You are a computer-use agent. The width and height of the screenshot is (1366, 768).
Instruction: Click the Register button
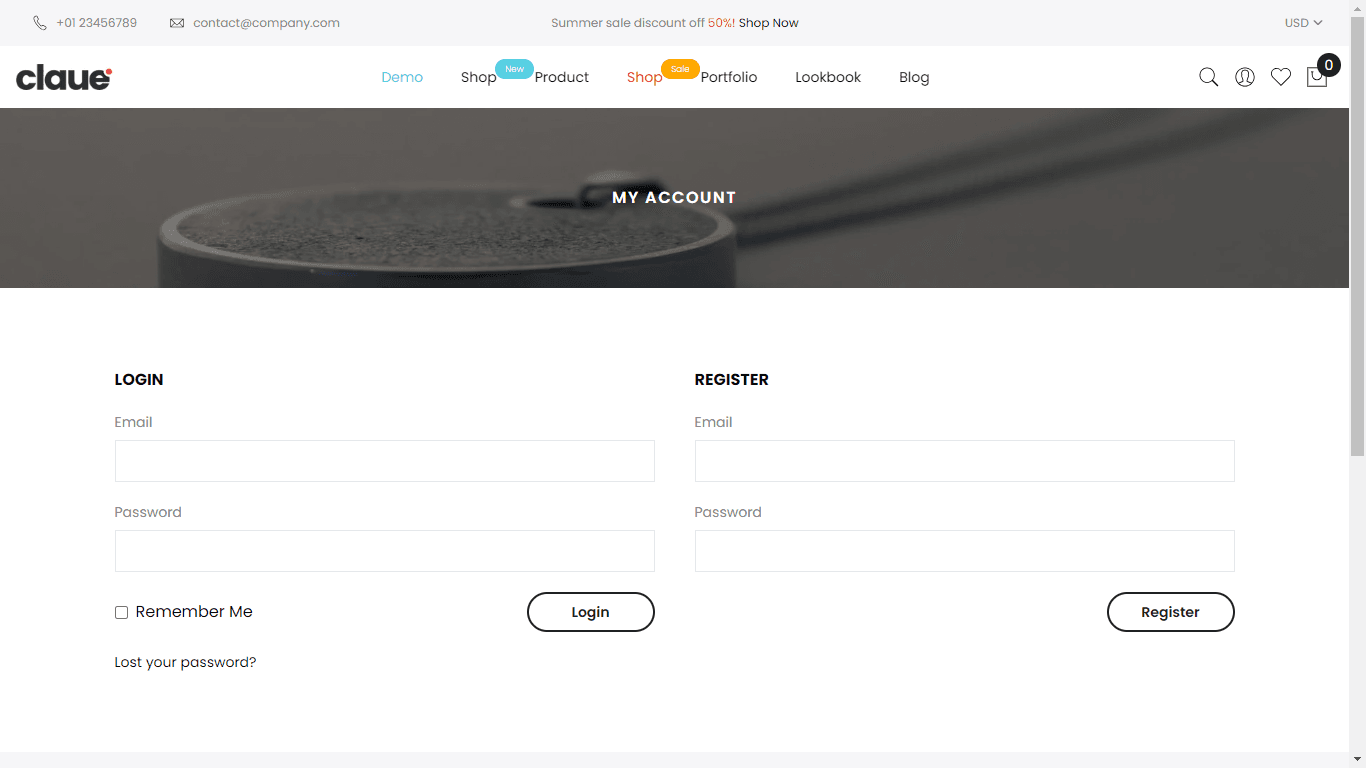click(1171, 612)
